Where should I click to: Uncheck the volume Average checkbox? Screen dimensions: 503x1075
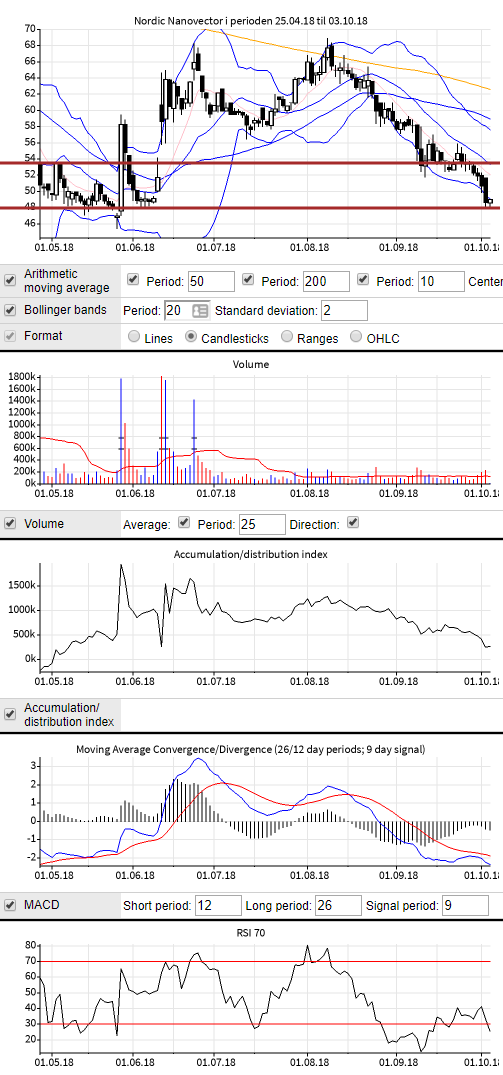[x=184, y=522]
